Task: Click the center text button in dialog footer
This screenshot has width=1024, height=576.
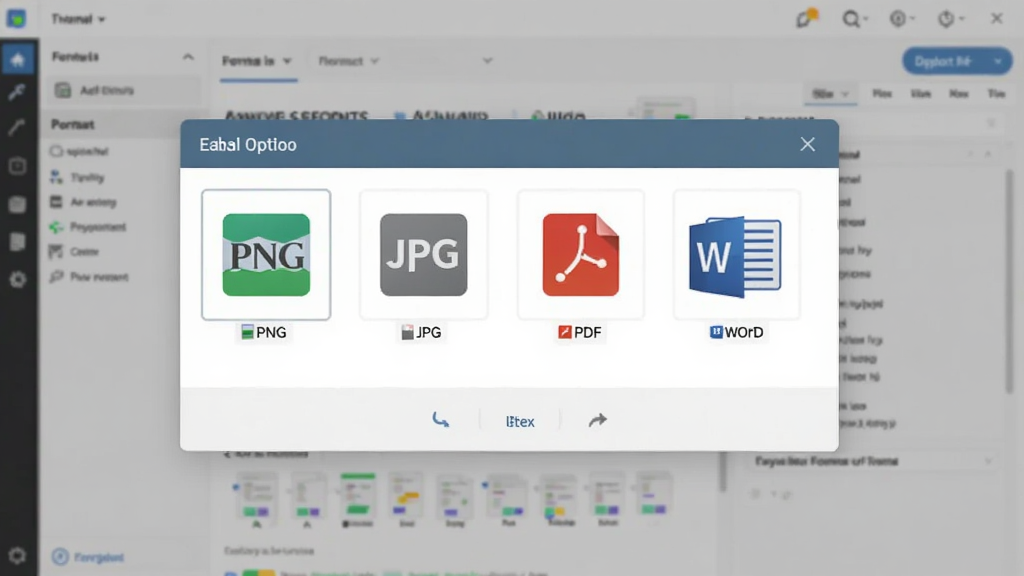Action: coord(520,422)
